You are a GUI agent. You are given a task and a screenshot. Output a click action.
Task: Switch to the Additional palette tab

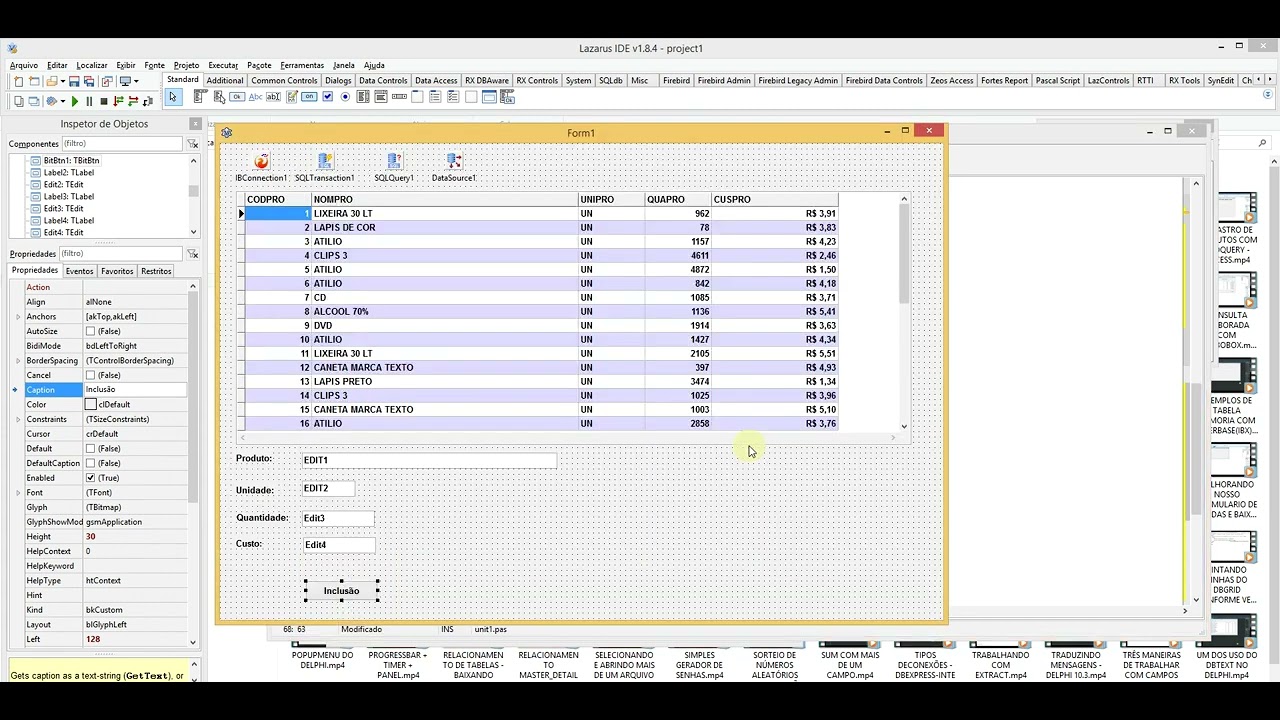(x=225, y=80)
